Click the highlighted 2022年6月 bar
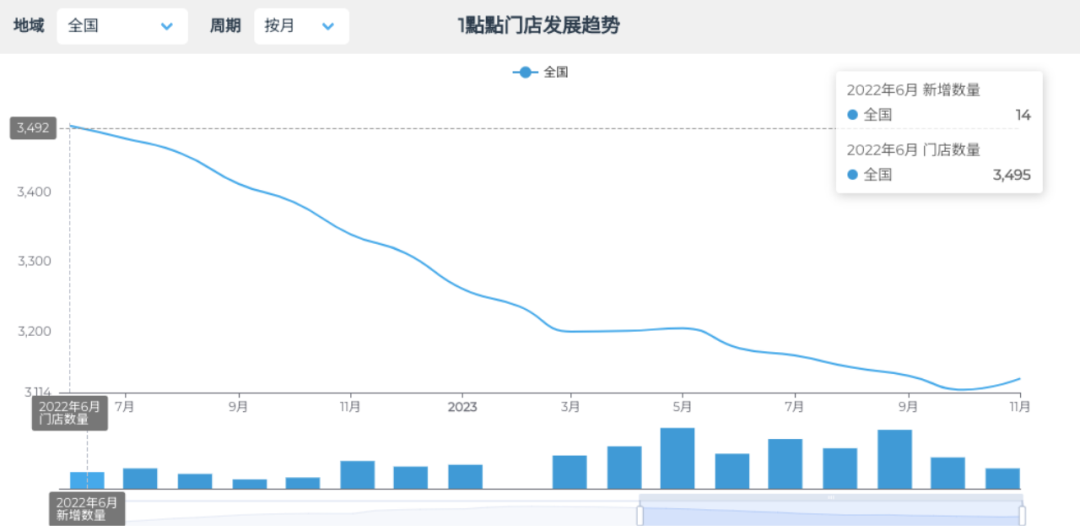The width and height of the screenshot is (1080, 531). (x=87, y=480)
